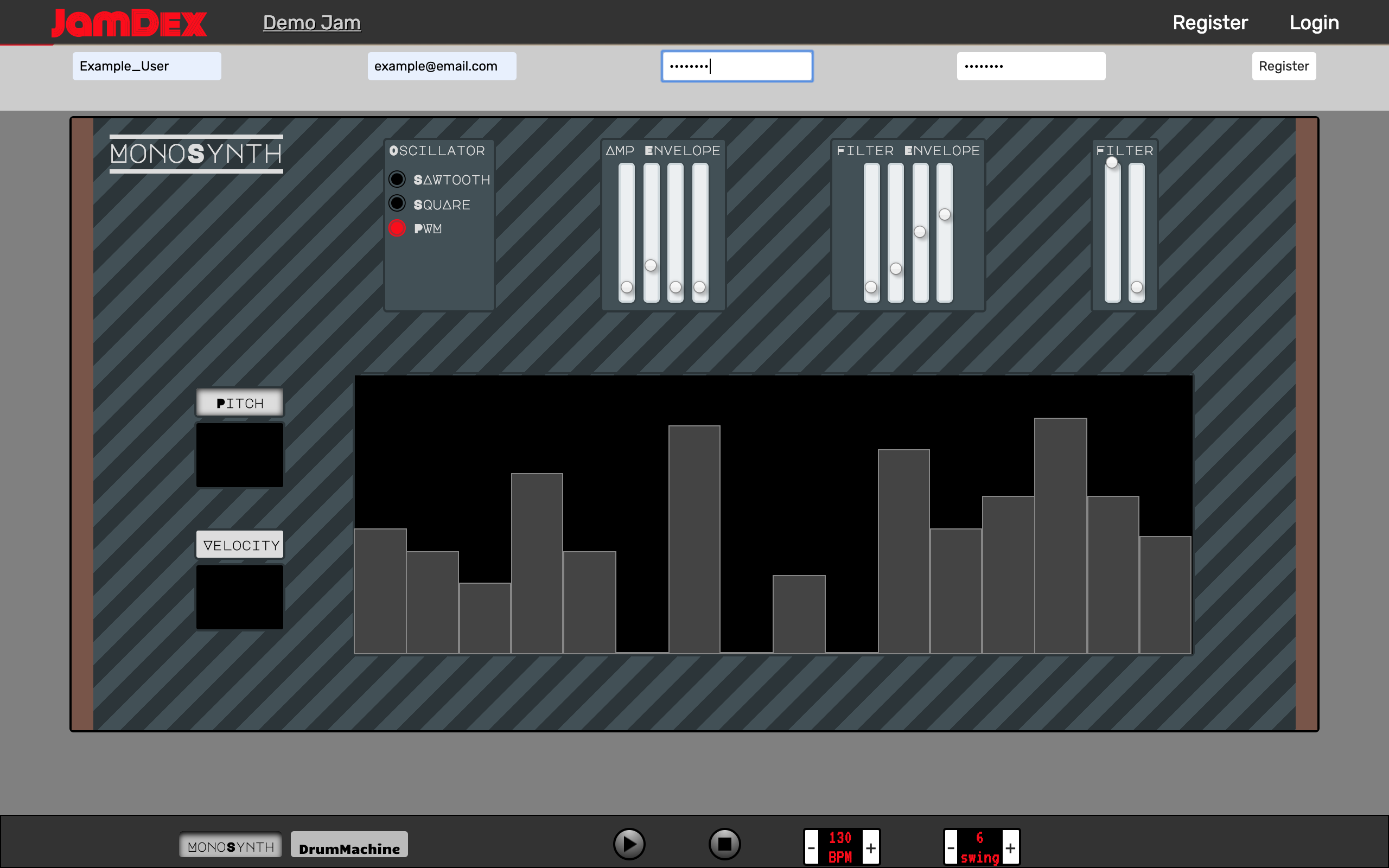Click the Velocity mode button
Image resolution: width=1389 pixels, height=868 pixels.
(x=240, y=545)
